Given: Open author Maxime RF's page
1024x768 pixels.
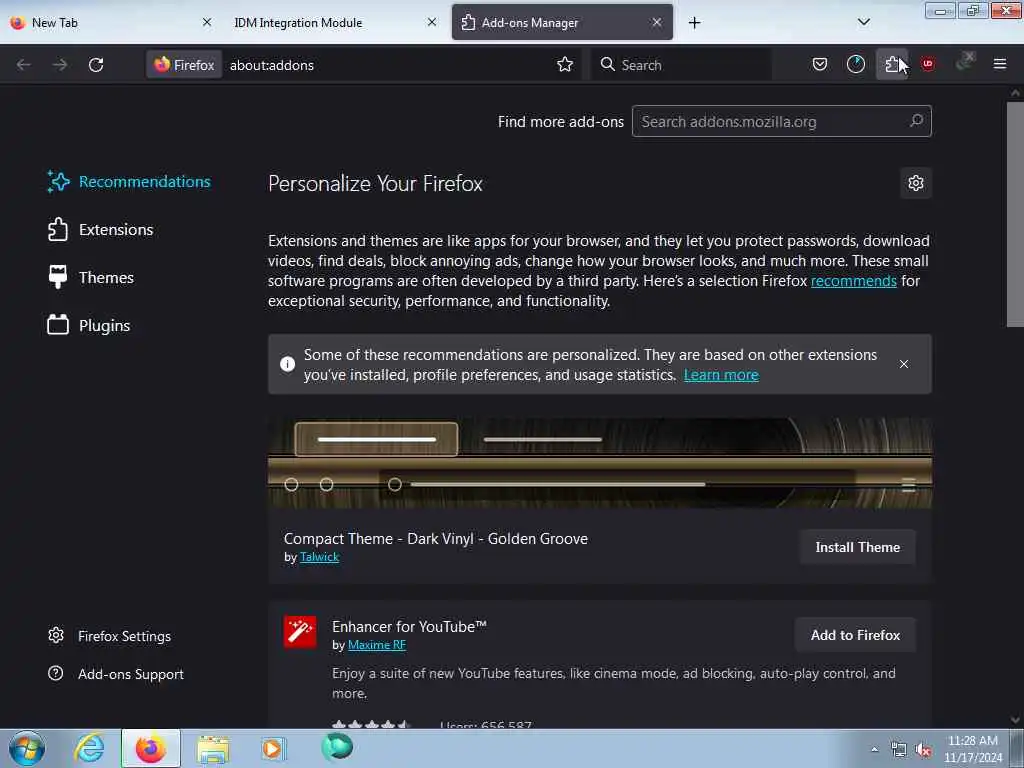Looking at the screenshot, I should (377, 645).
